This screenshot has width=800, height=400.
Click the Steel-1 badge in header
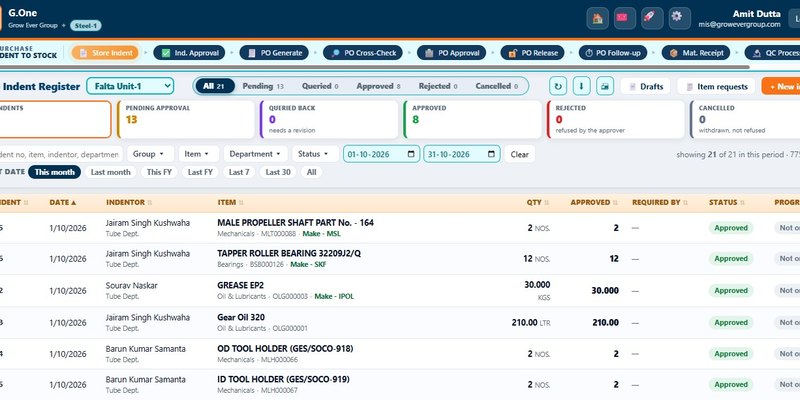point(86,26)
